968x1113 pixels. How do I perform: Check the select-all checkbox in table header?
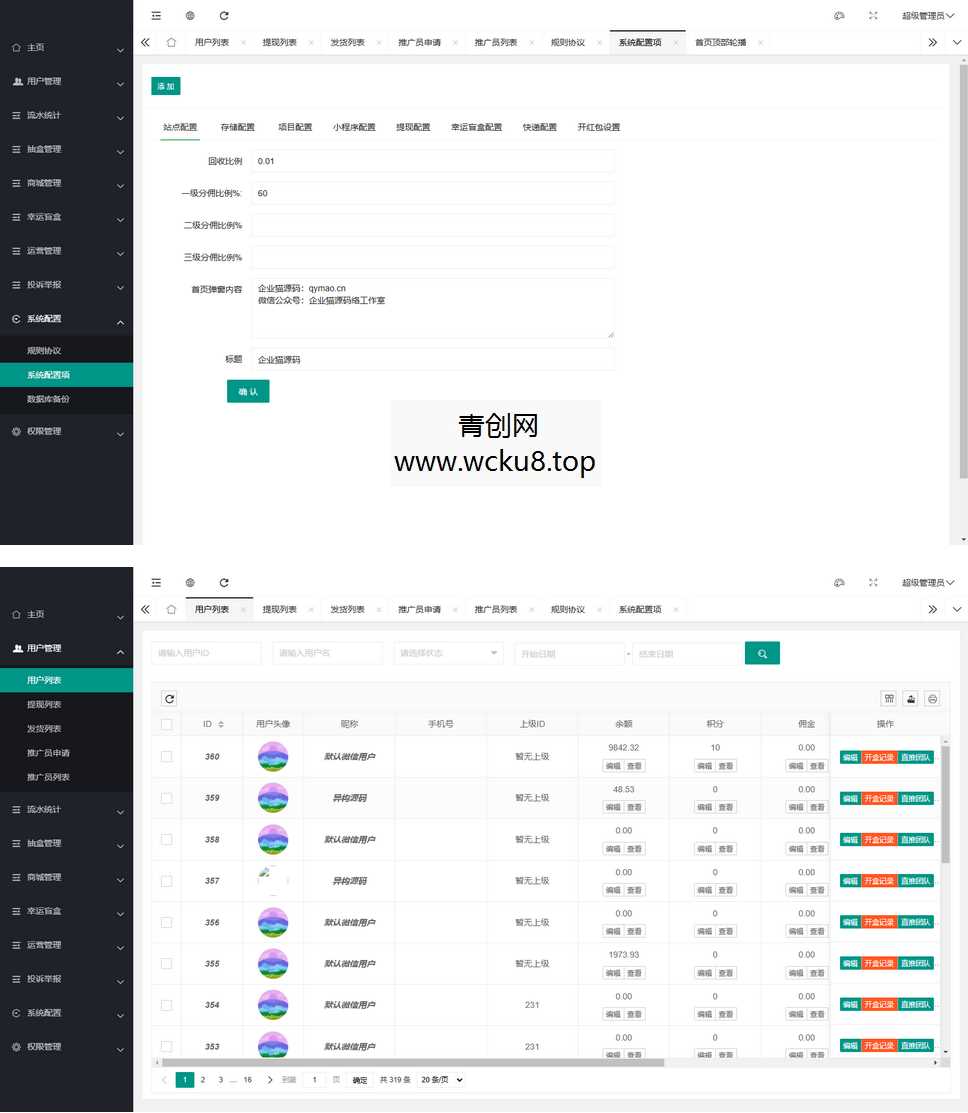(167, 723)
